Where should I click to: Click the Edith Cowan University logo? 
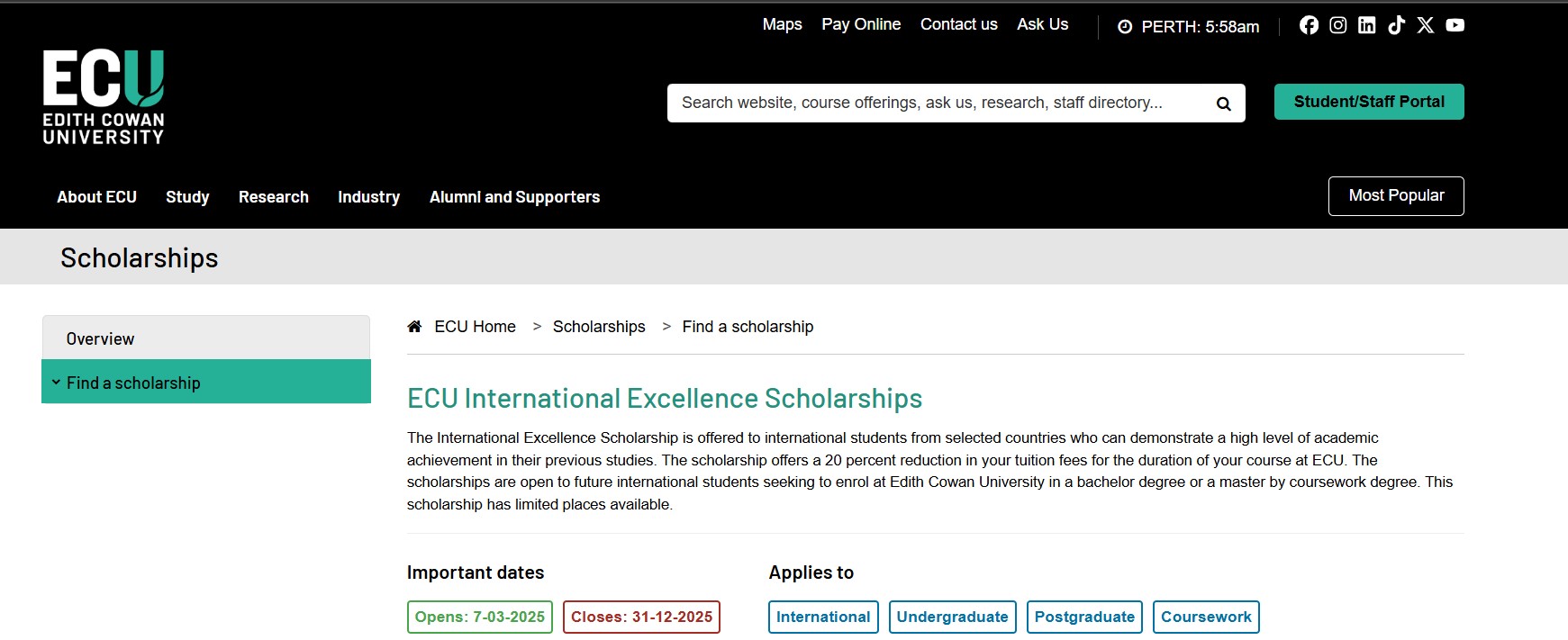104,97
